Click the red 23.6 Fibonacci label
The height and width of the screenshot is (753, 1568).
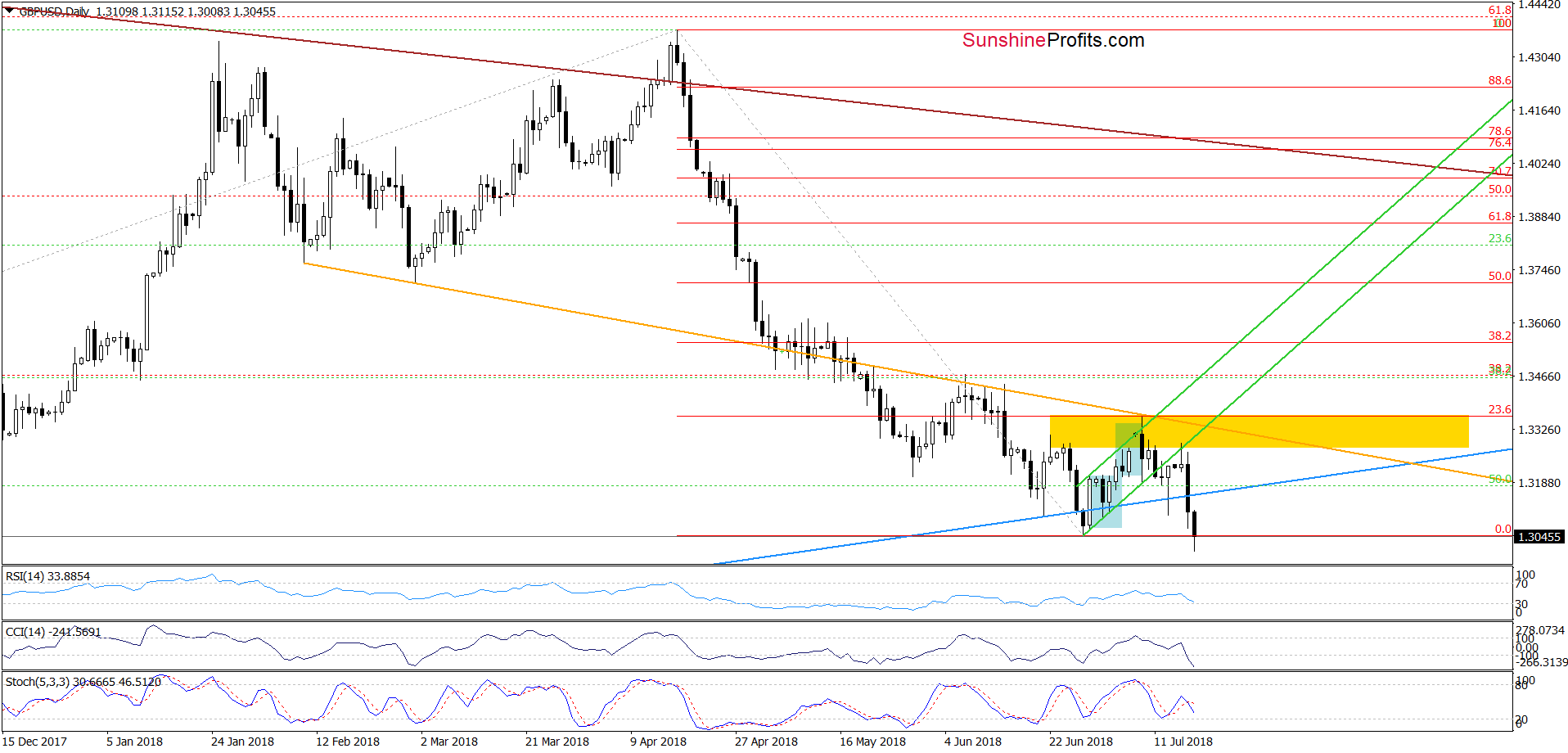(x=1499, y=410)
